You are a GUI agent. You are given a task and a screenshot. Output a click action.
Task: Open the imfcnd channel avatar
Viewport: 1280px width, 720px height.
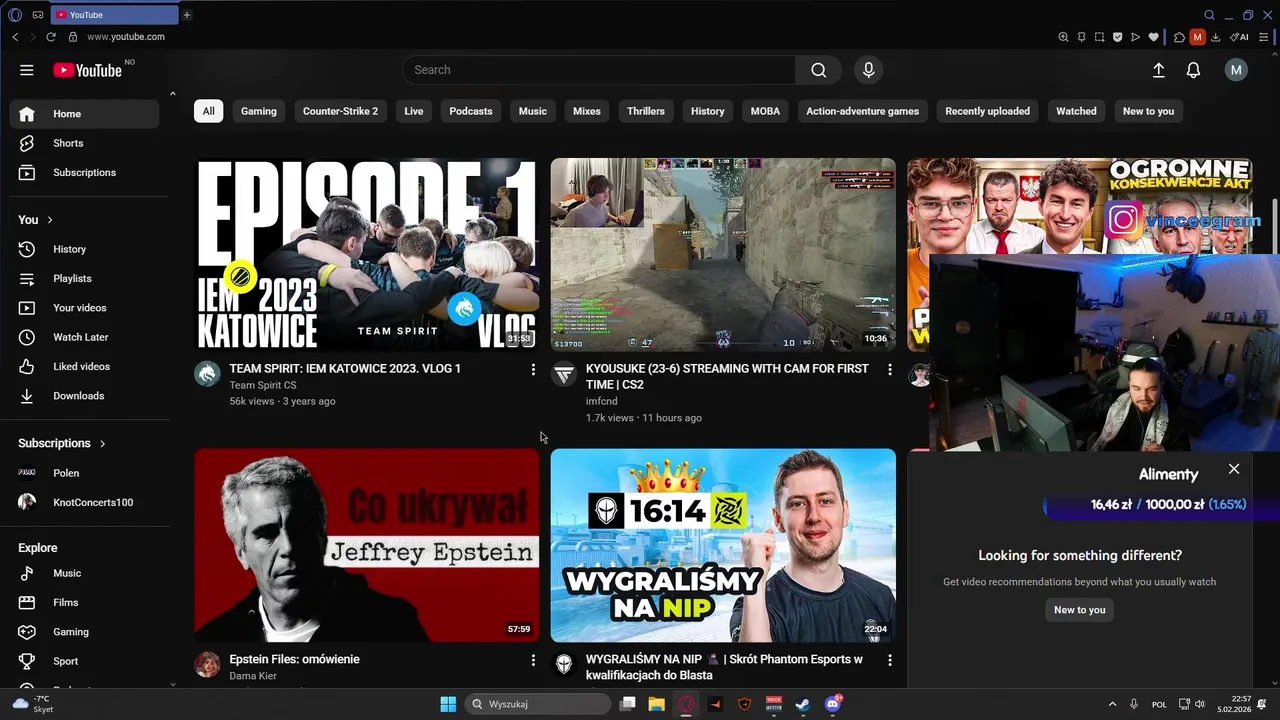[x=564, y=374]
